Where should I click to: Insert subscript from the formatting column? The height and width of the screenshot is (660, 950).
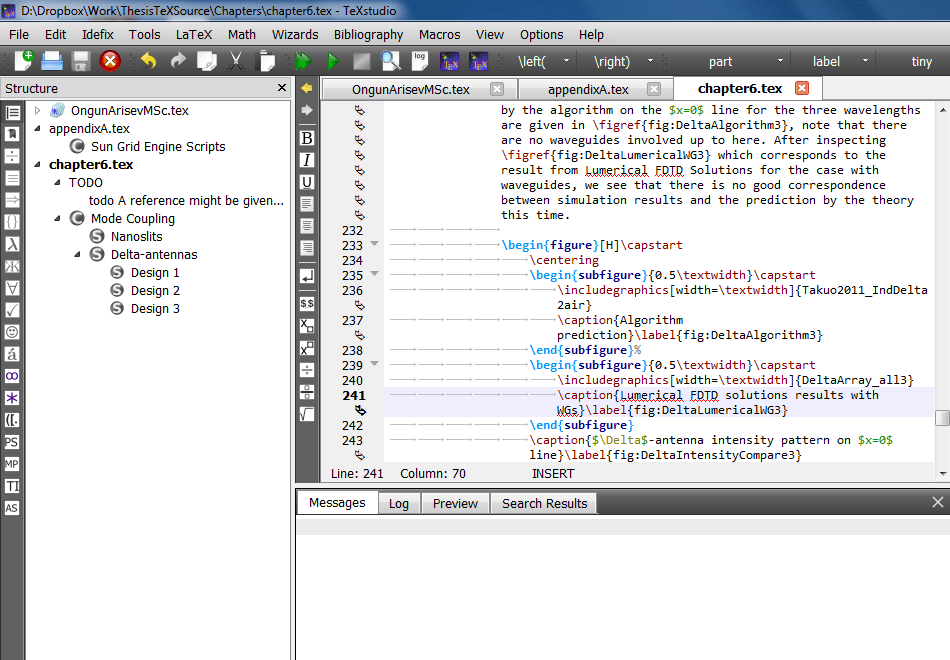point(307,326)
